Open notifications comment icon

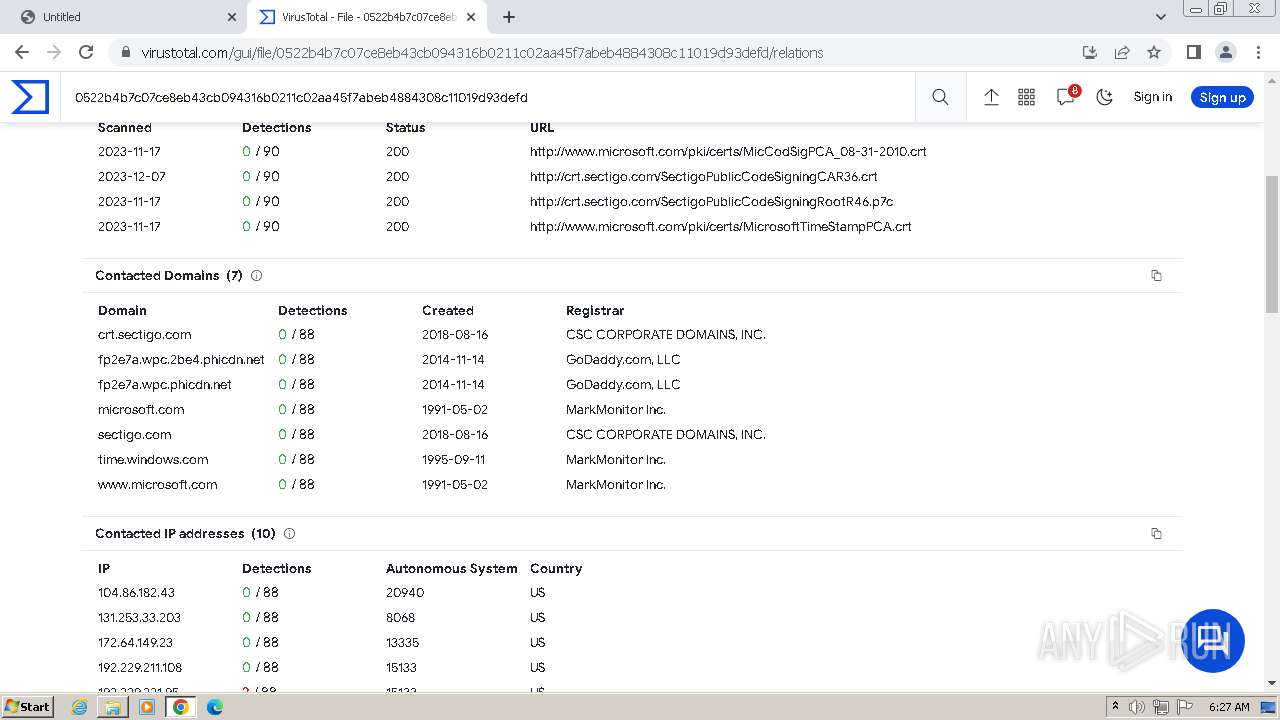pos(1066,97)
